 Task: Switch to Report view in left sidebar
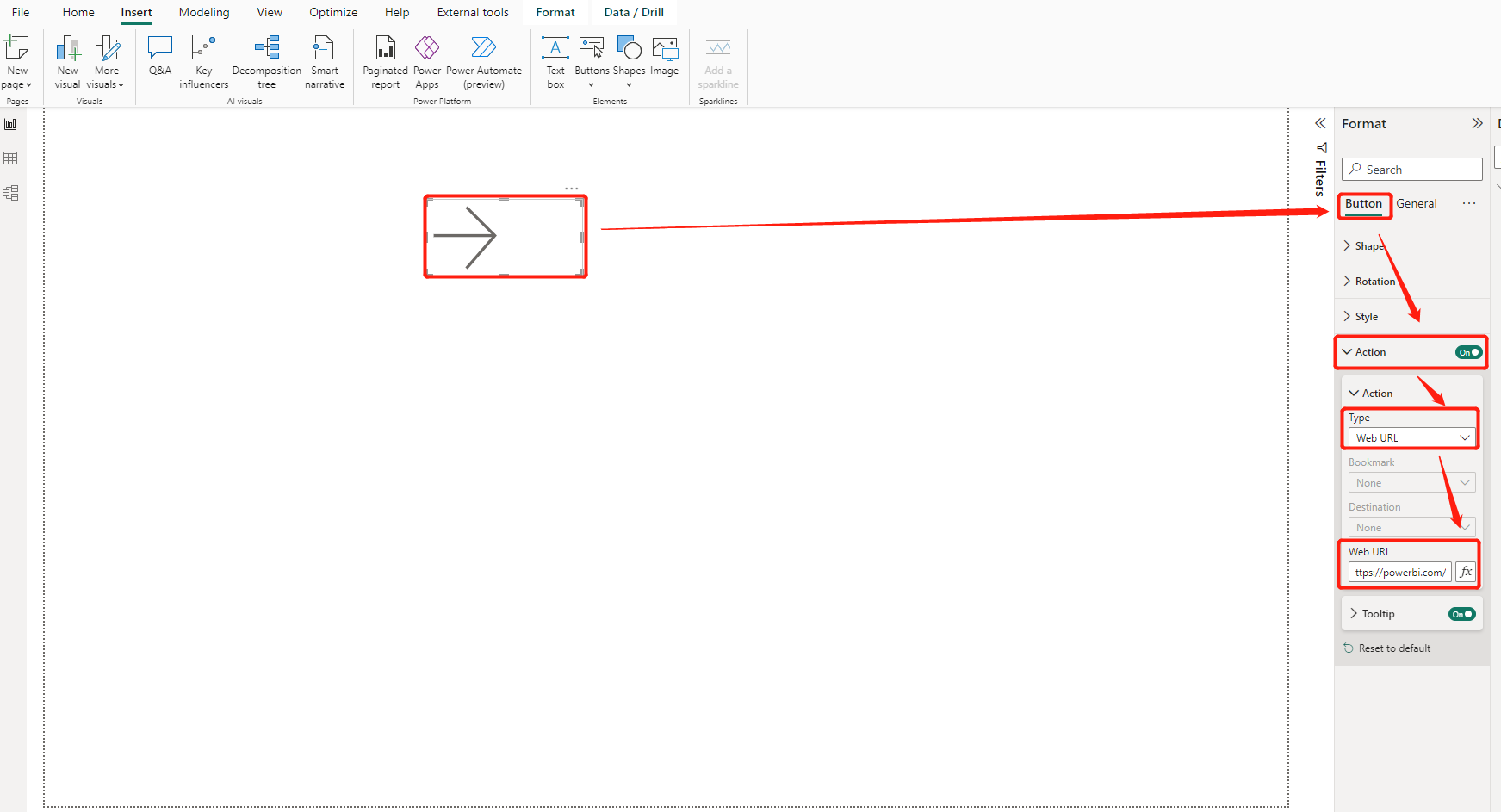(10, 124)
